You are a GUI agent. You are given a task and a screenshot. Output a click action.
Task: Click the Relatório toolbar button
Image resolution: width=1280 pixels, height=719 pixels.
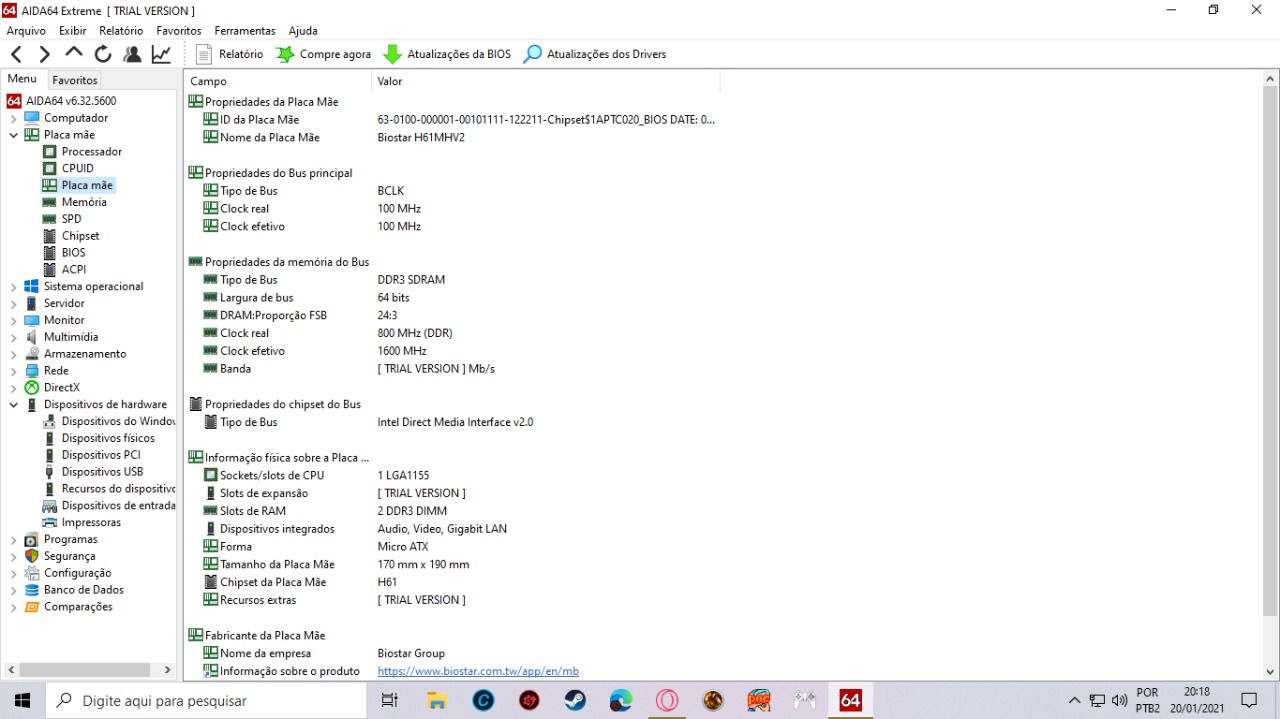tap(230, 54)
